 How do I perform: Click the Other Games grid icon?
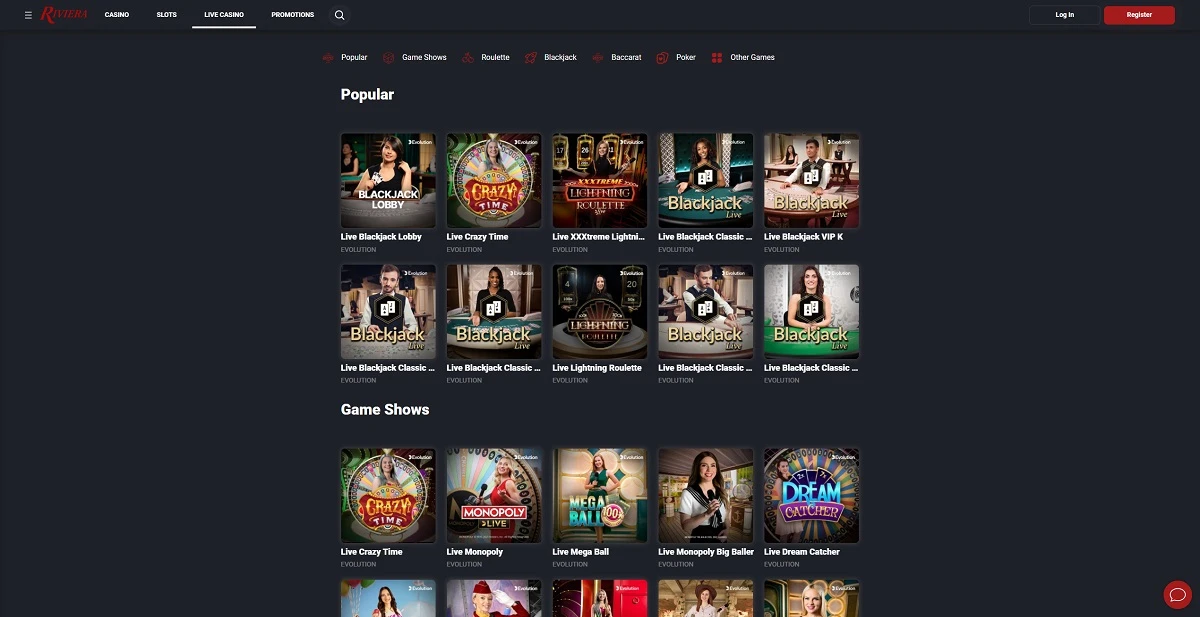tap(717, 58)
